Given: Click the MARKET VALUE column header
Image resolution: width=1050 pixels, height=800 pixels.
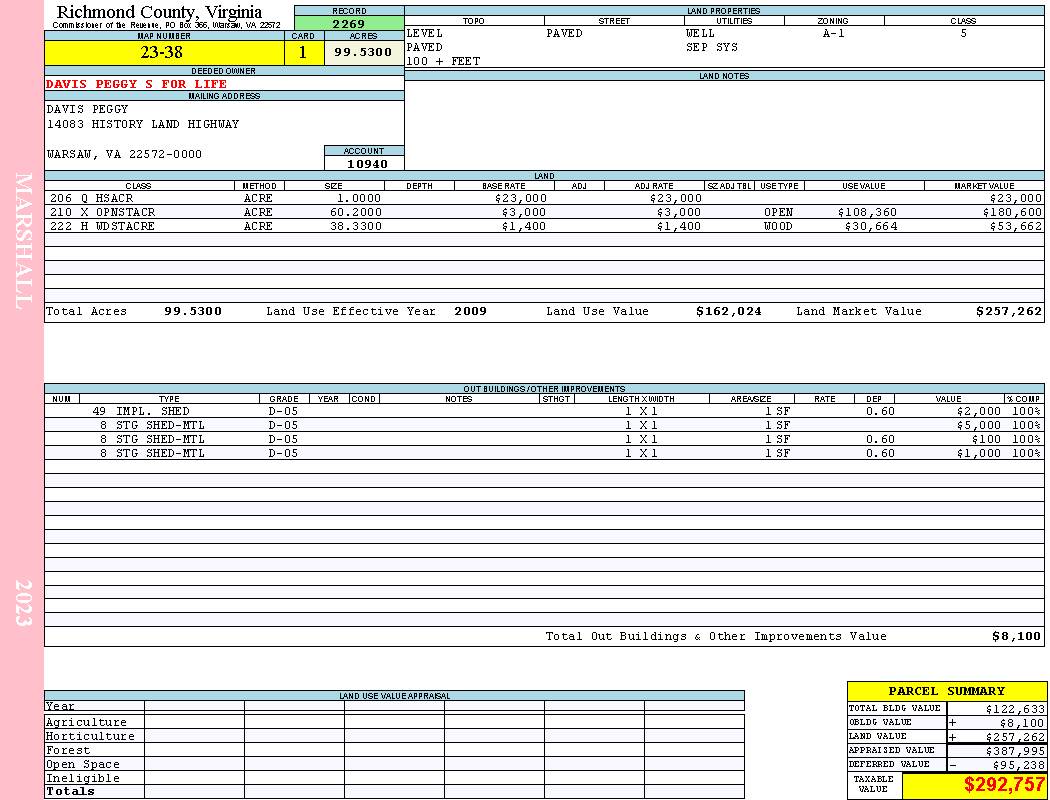Looking at the screenshot, I should (x=984, y=186).
